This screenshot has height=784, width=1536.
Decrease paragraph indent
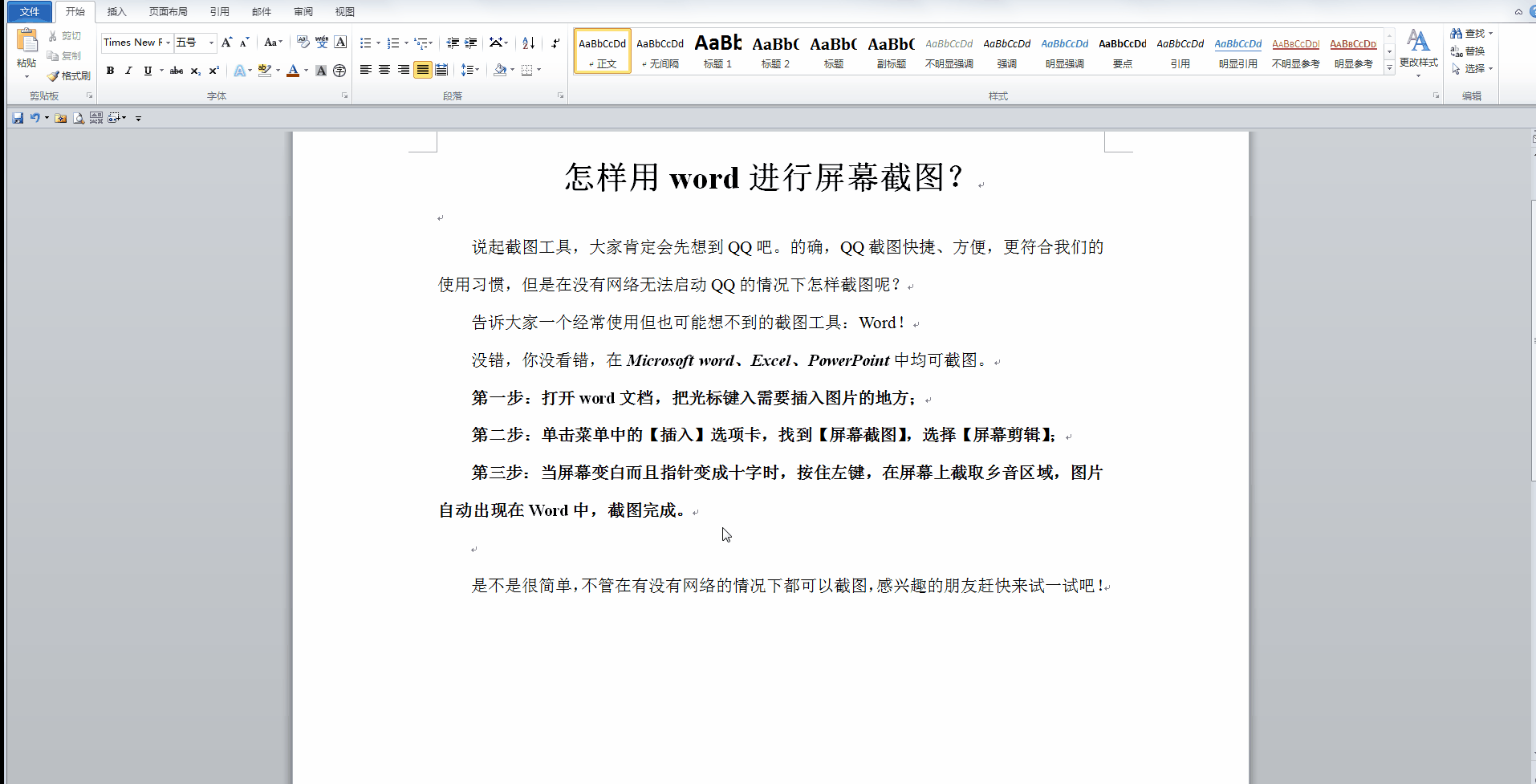pos(453,43)
